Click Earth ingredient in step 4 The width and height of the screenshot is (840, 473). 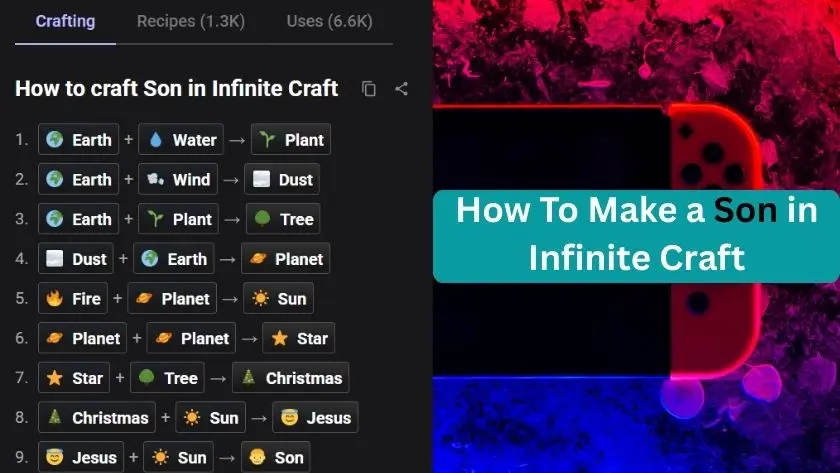(x=174, y=258)
